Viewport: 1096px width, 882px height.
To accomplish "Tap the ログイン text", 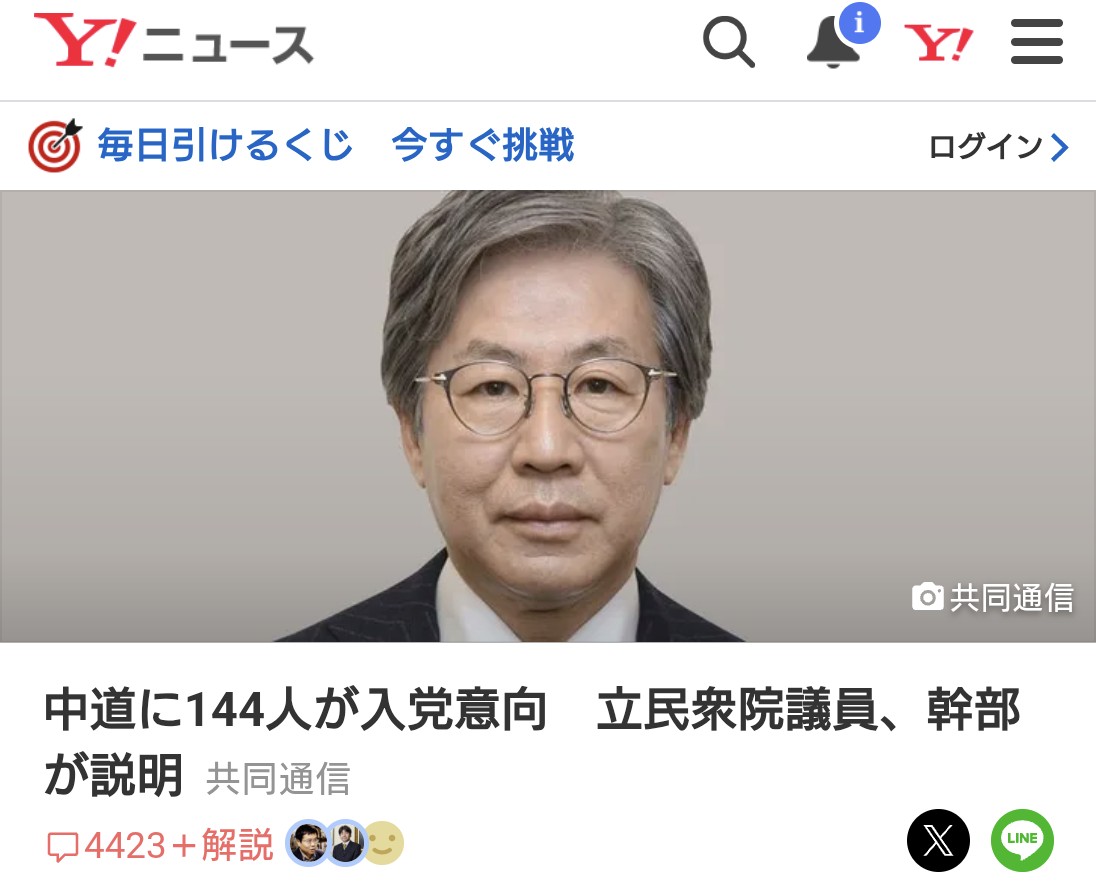I will pos(985,147).
